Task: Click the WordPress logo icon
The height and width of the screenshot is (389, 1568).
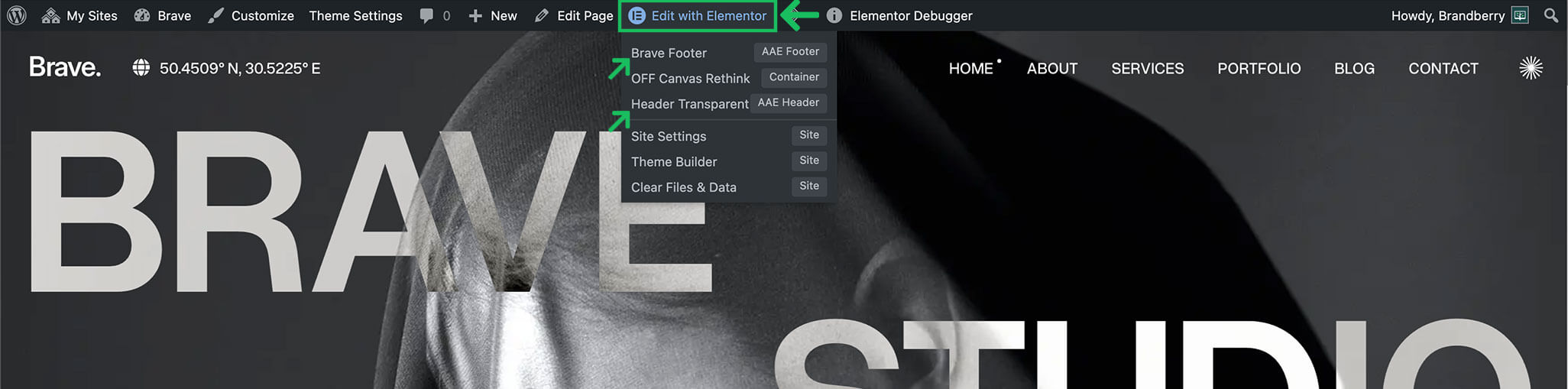Action: (16, 15)
